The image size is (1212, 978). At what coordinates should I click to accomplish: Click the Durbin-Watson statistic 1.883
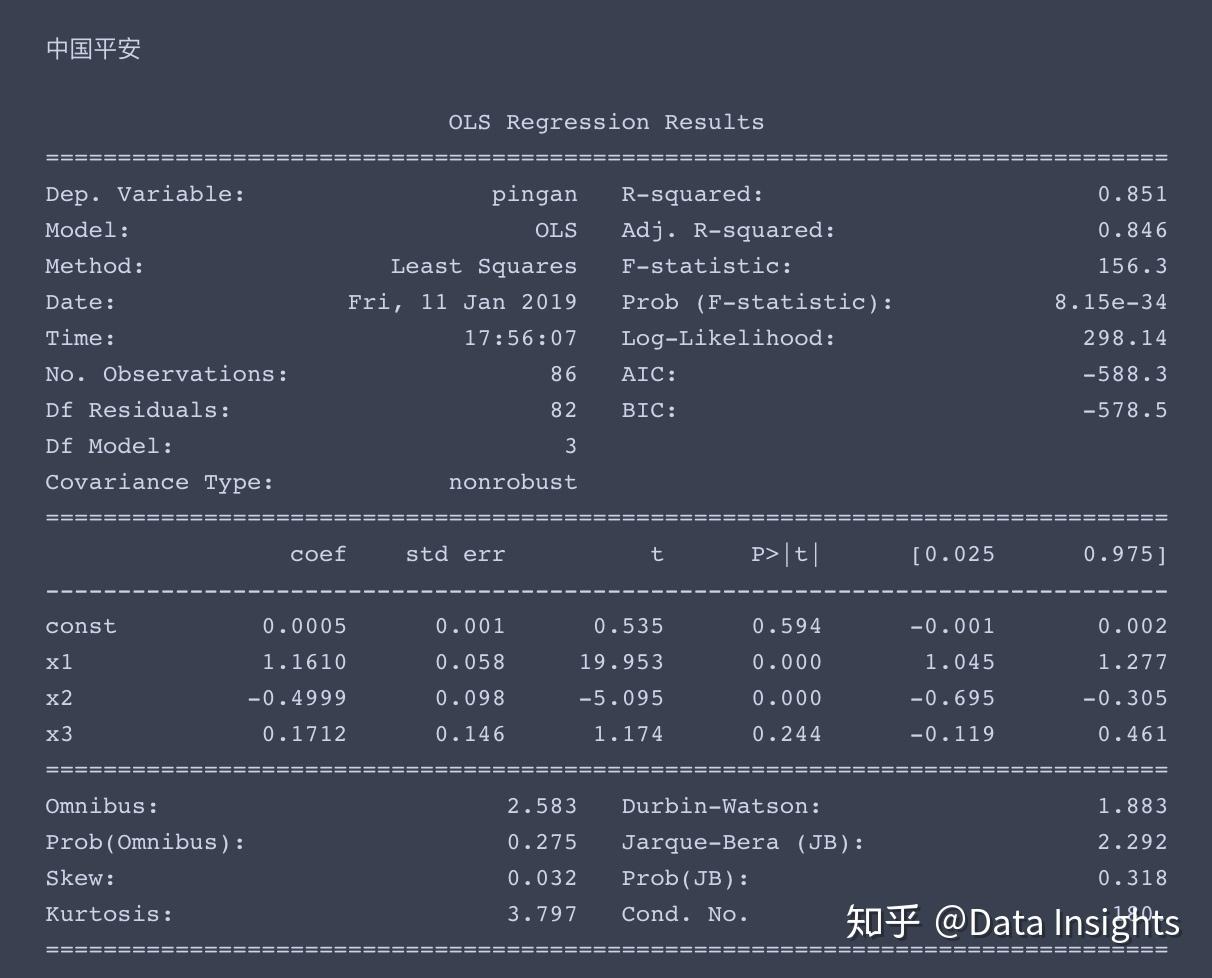click(1134, 805)
